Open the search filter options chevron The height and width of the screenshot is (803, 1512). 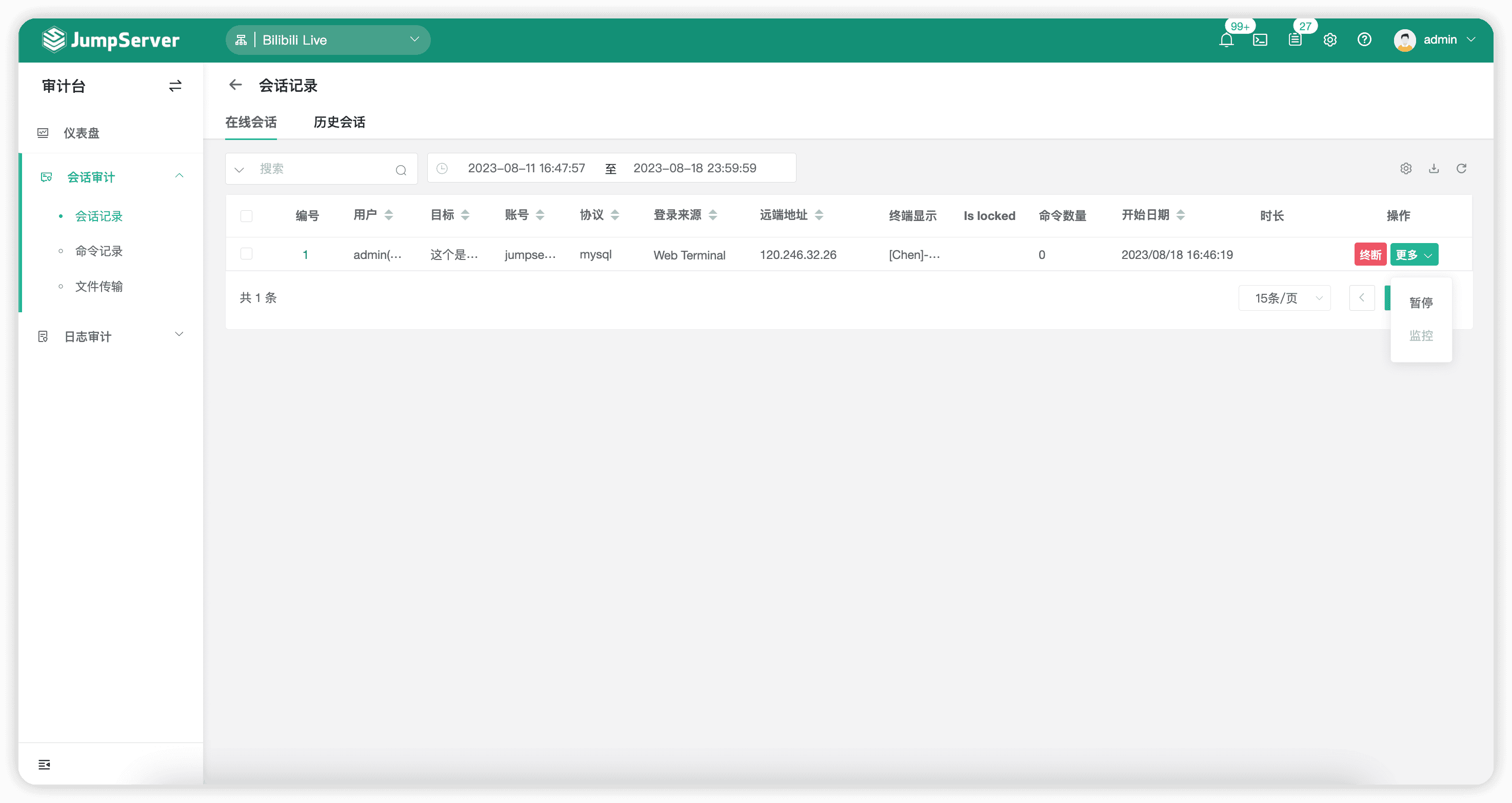[x=239, y=170]
